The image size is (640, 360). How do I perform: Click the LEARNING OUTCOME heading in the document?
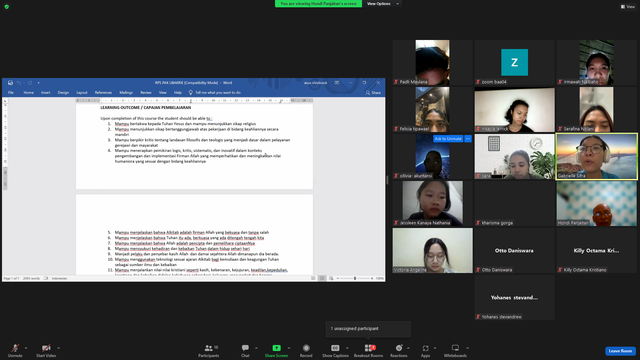[146, 107]
